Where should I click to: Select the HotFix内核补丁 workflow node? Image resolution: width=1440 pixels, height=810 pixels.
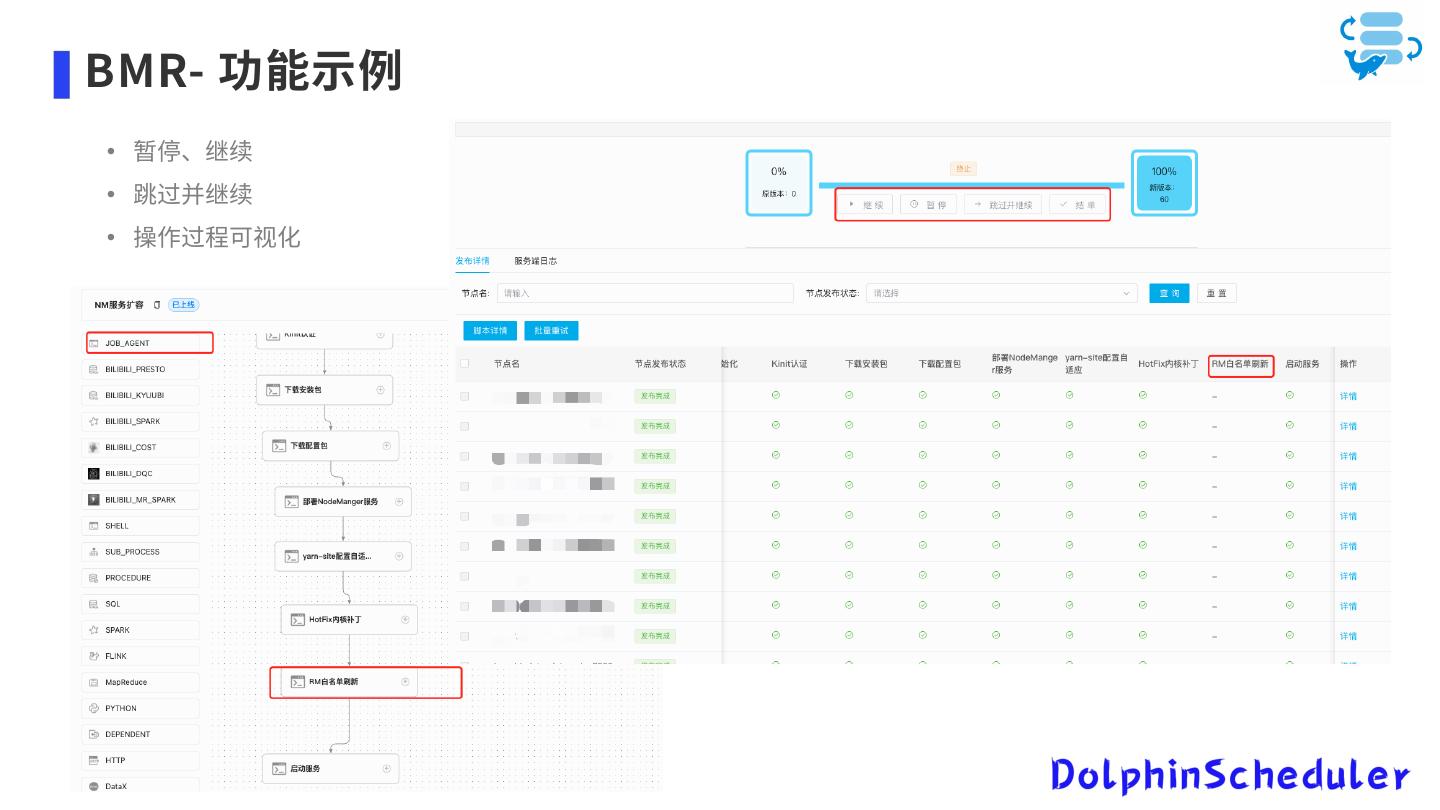pyautogui.click(x=349, y=619)
